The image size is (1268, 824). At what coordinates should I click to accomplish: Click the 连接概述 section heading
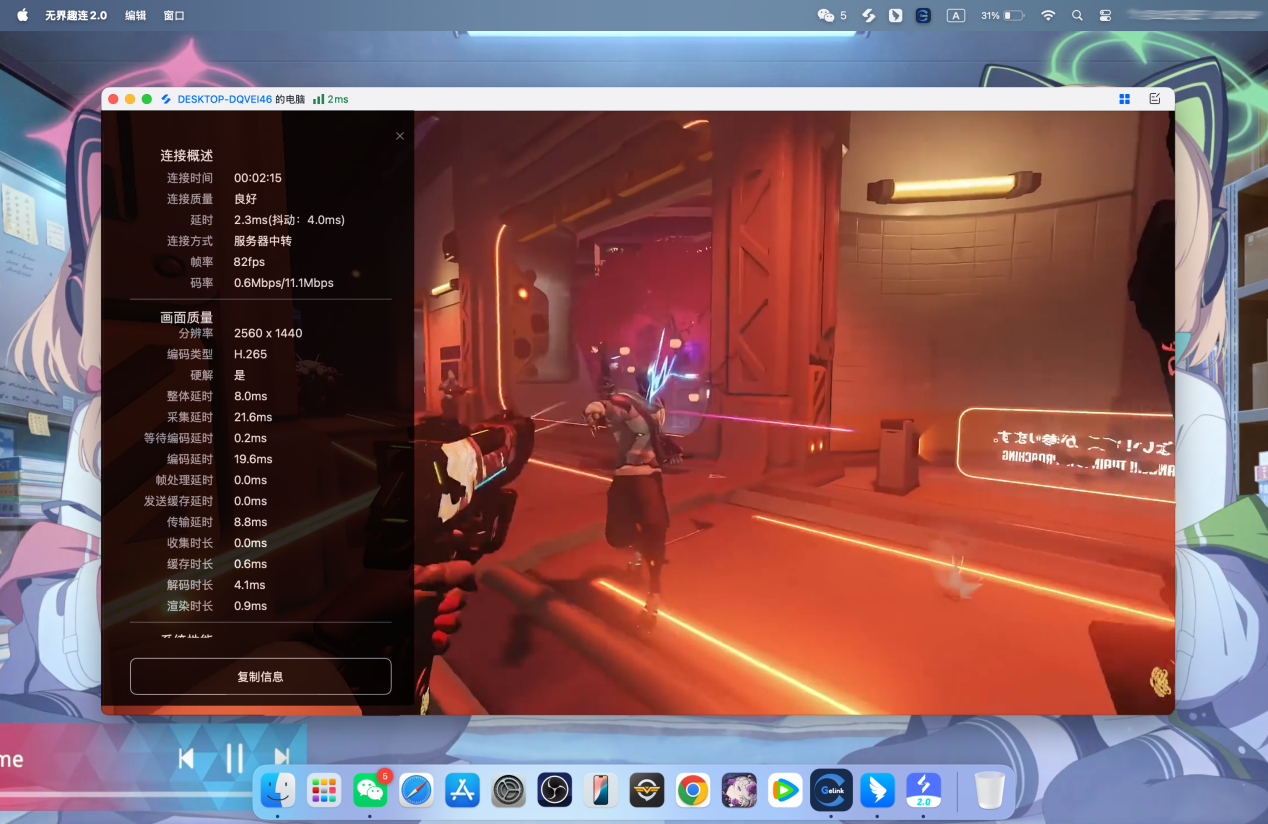pos(187,155)
